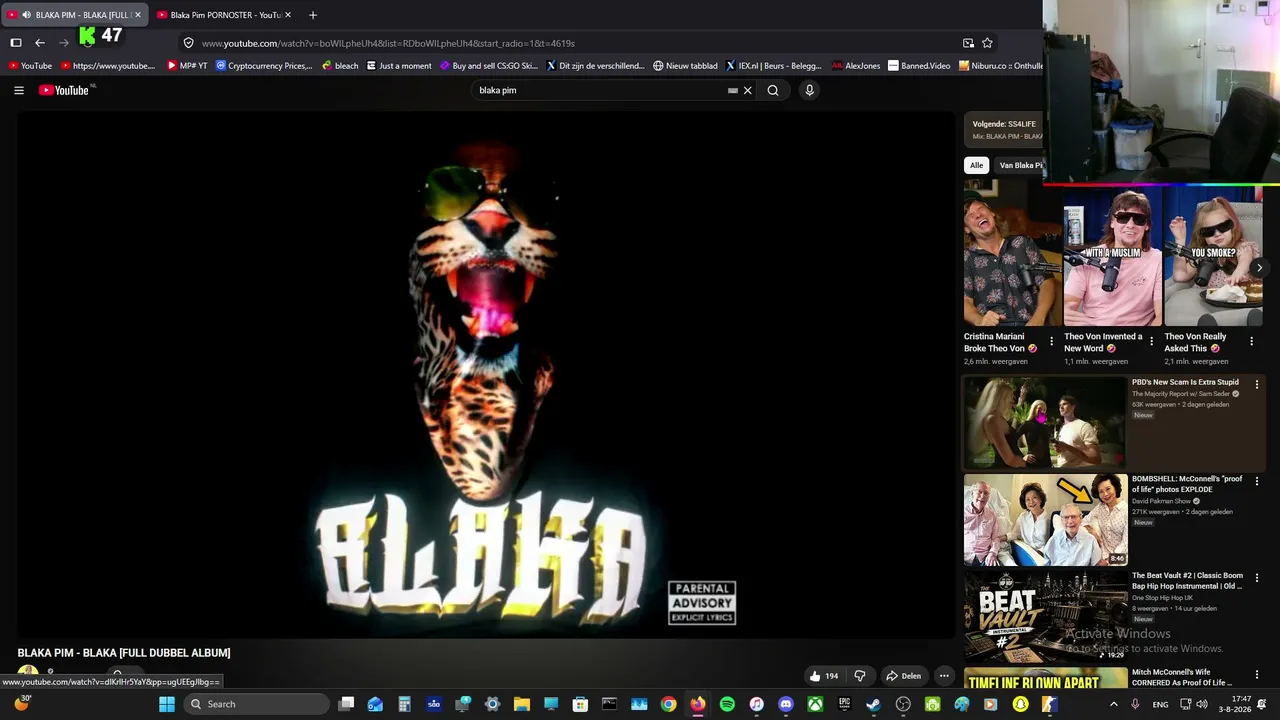Launch Steam from the taskbar
This screenshot has width=1280, height=720.
point(873,704)
